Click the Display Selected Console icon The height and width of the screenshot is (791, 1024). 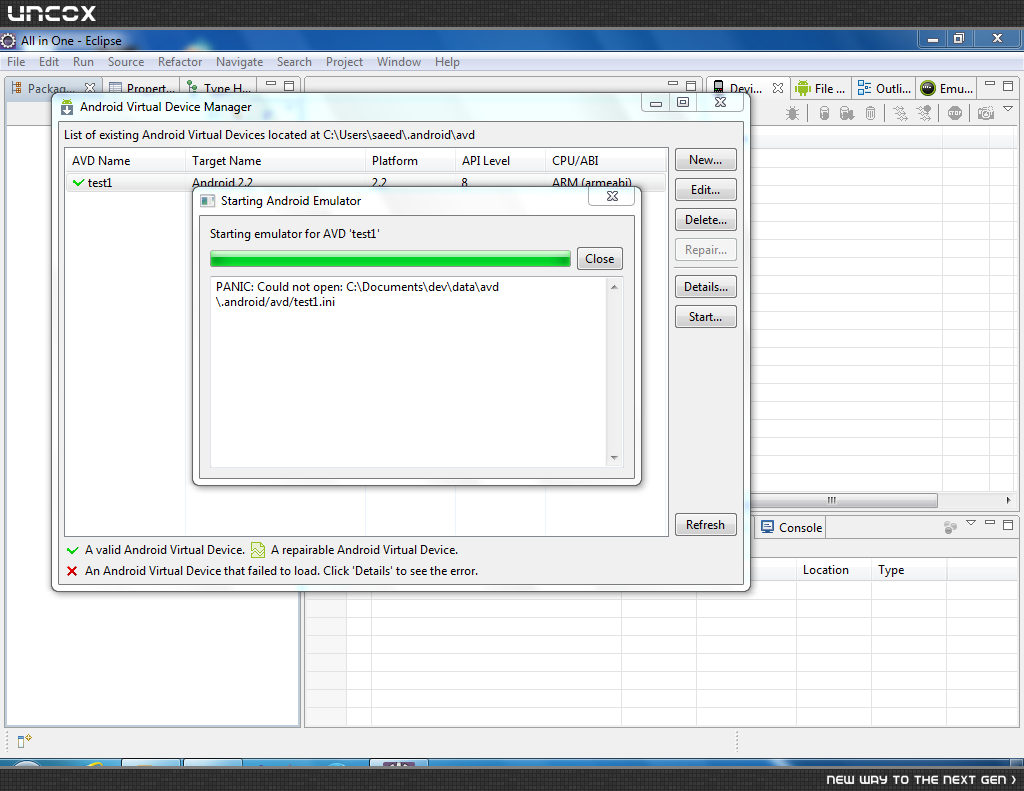(950, 527)
